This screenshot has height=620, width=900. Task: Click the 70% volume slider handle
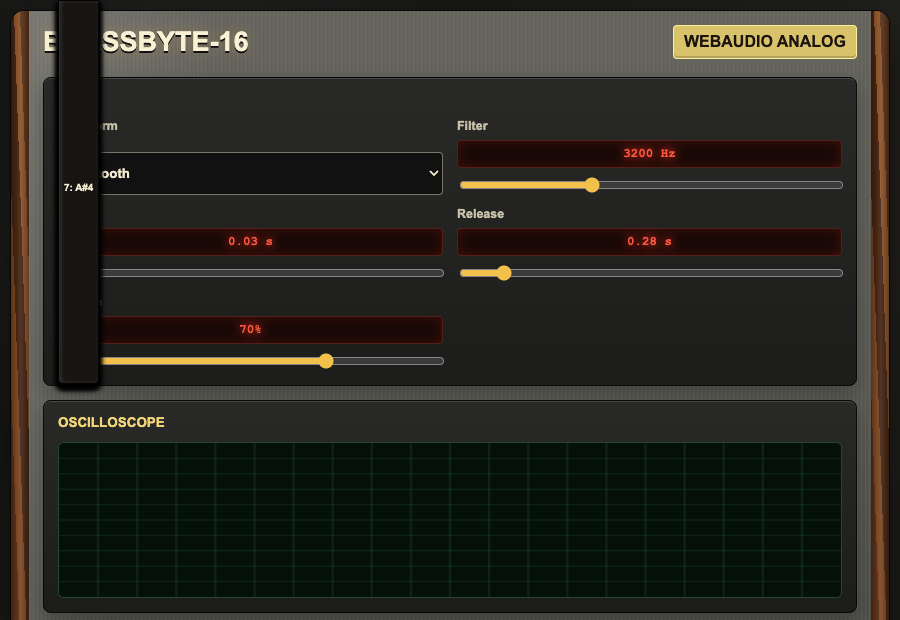[x=325, y=361]
